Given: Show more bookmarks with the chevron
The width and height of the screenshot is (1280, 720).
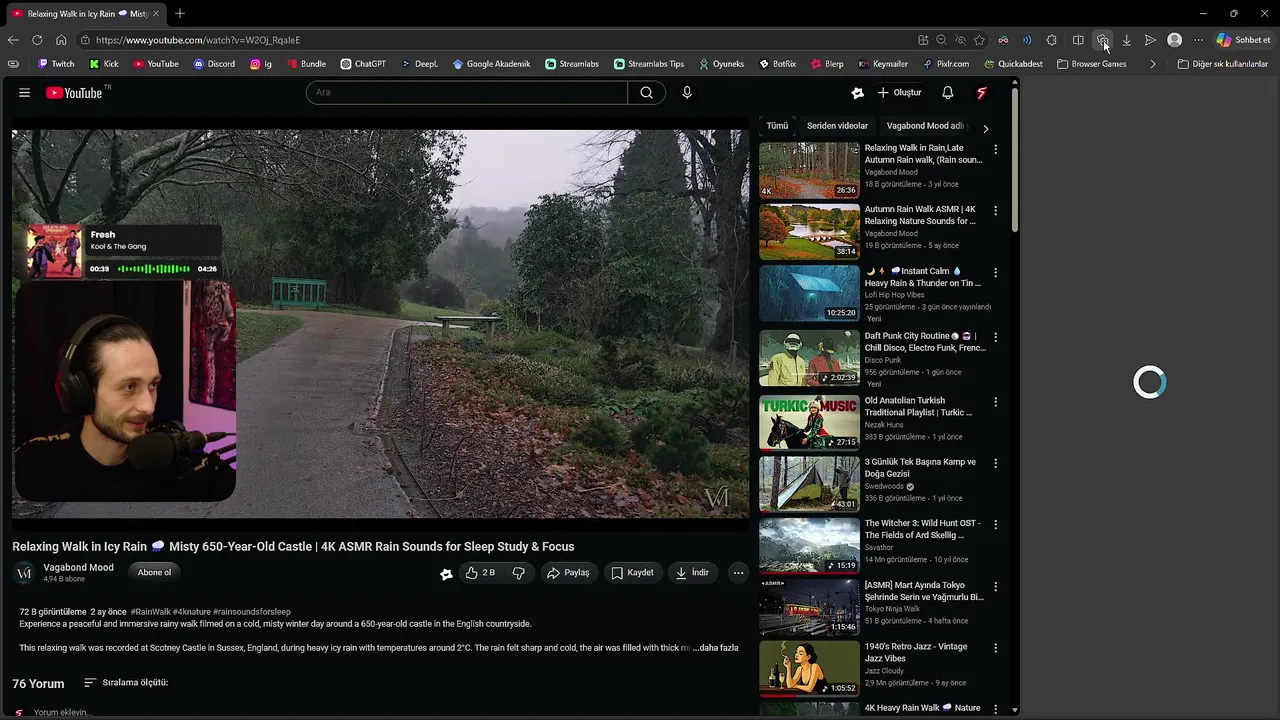Looking at the screenshot, I should [1153, 64].
